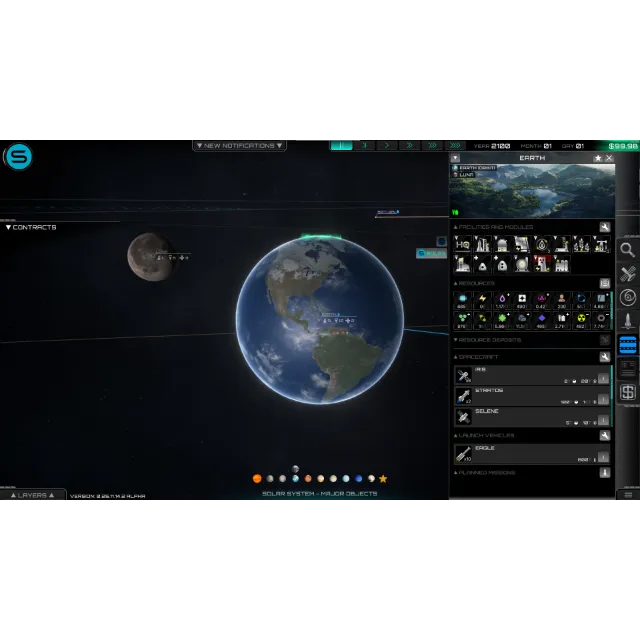
Task: Favorite Earth with the star button
Action: point(598,158)
